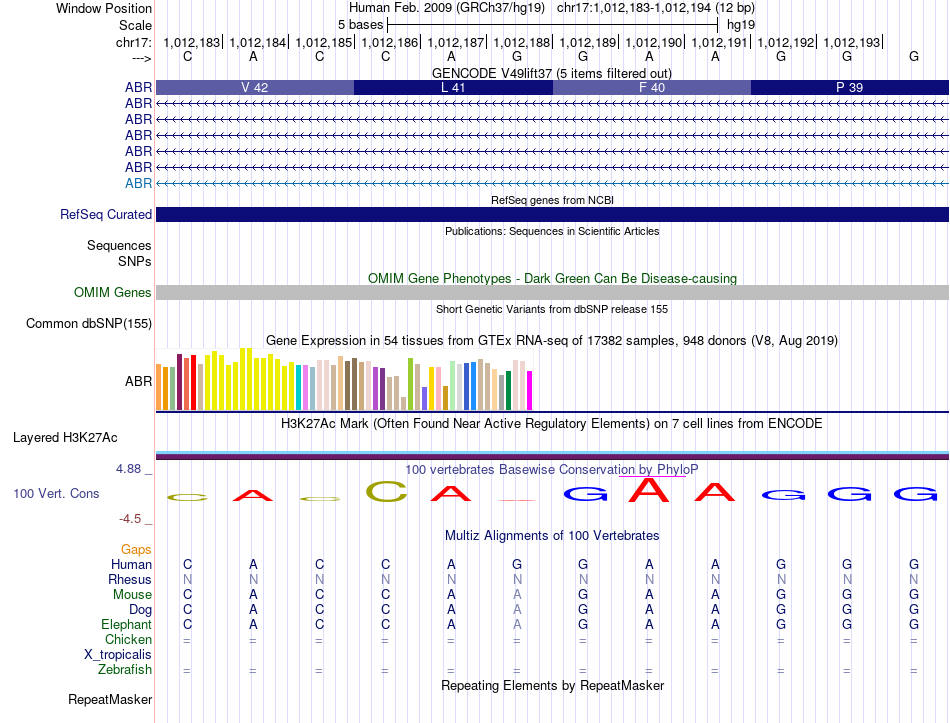Click the 1,012,186 position tick label

(390, 42)
